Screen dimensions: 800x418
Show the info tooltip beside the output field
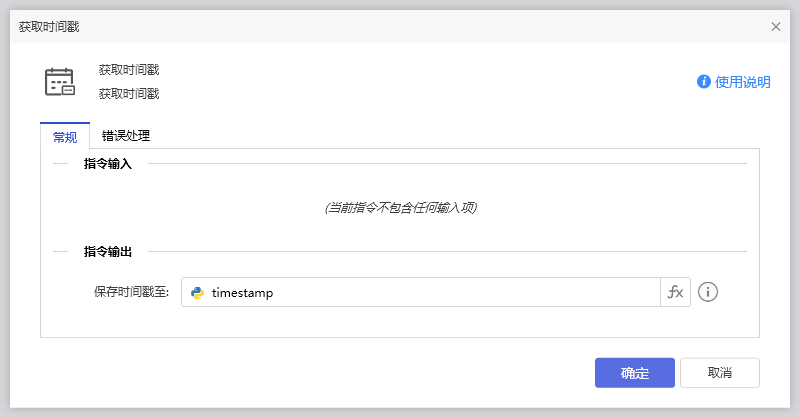(x=709, y=293)
